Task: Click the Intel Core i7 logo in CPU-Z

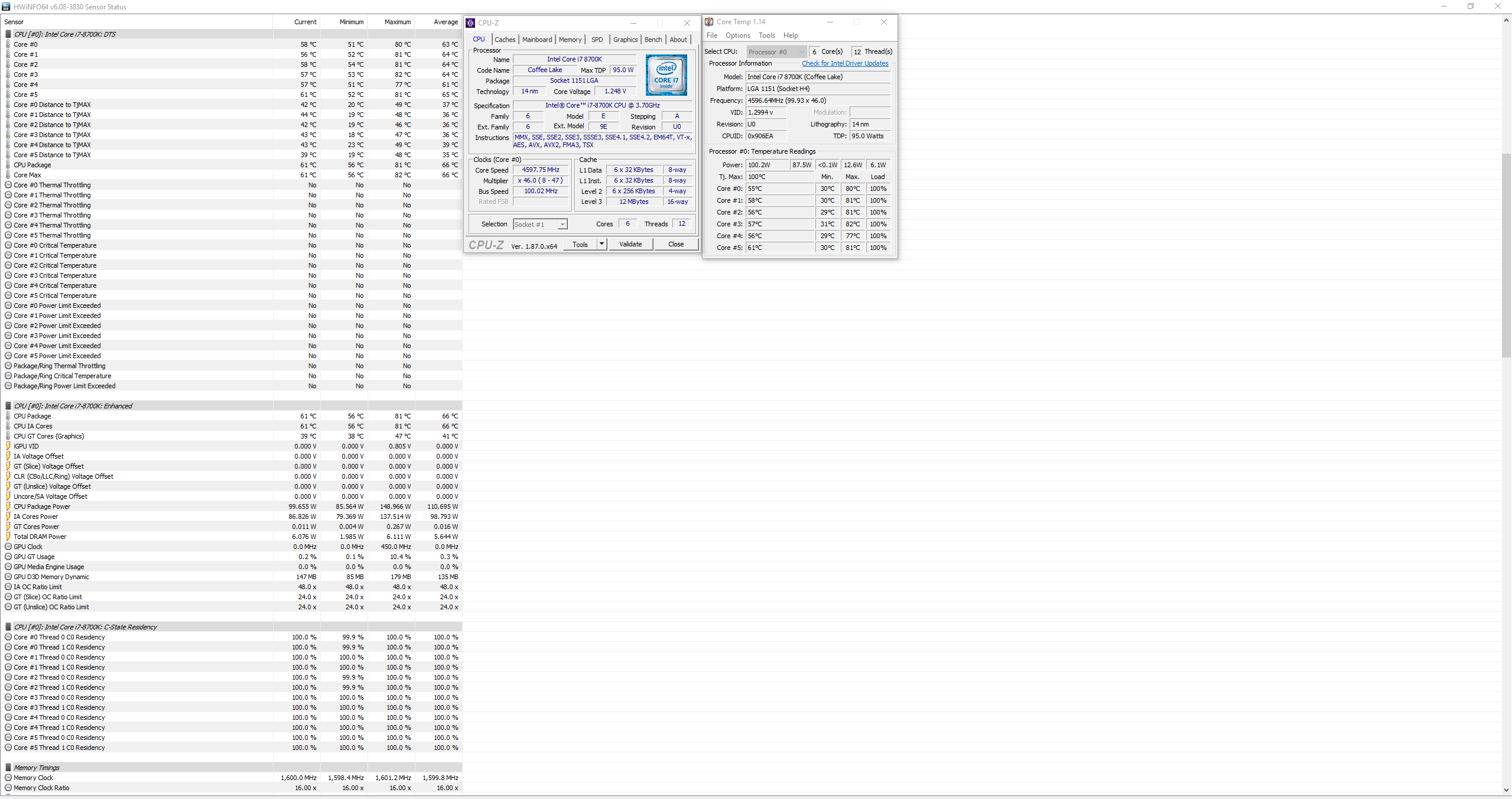Action: (666, 75)
